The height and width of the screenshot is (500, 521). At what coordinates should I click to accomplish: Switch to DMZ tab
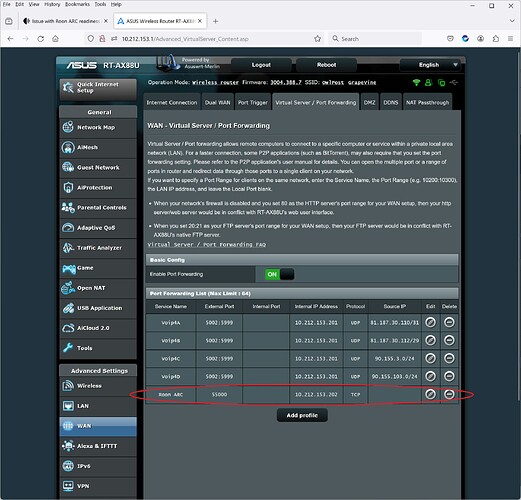369,103
